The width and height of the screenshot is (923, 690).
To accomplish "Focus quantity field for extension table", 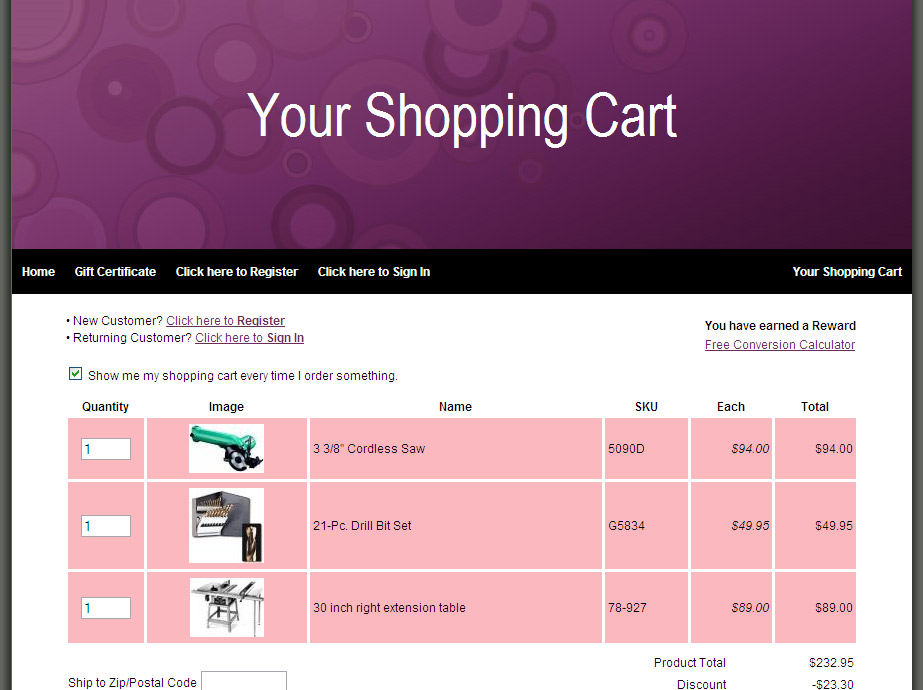I will (x=106, y=608).
